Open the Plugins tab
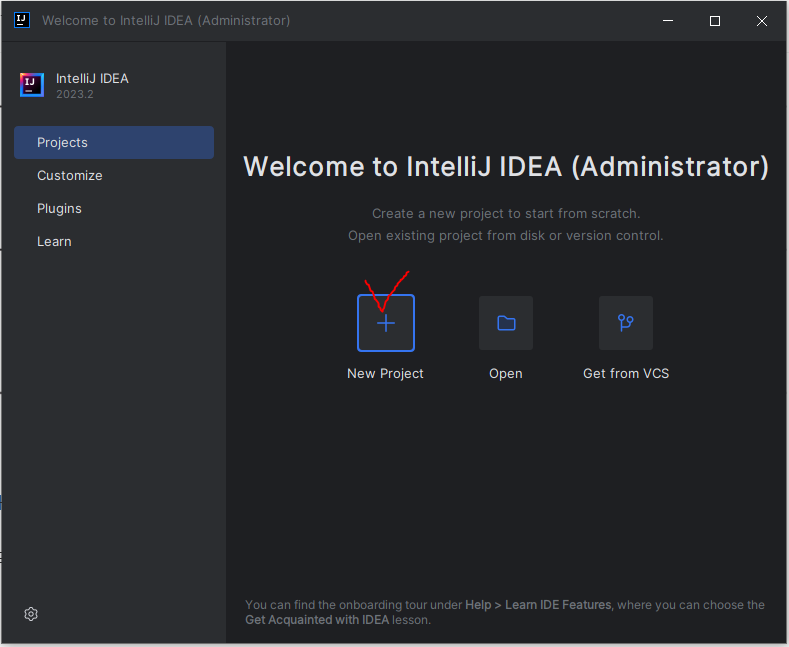 pyautogui.click(x=114, y=208)
